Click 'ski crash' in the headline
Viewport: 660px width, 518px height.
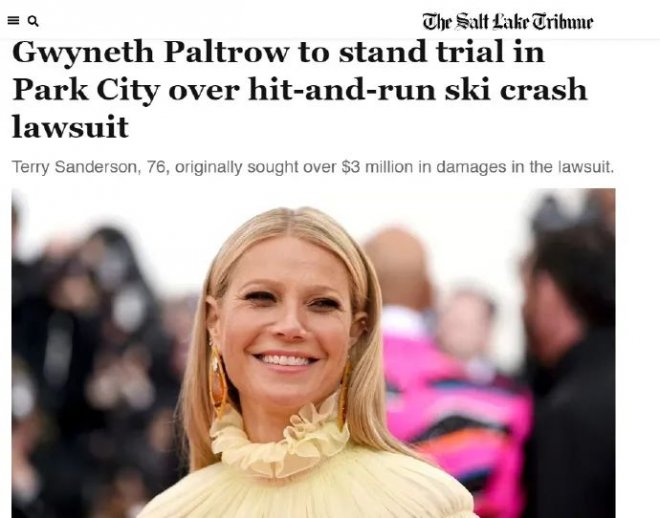pyautogui.click(x=516, y=90)
